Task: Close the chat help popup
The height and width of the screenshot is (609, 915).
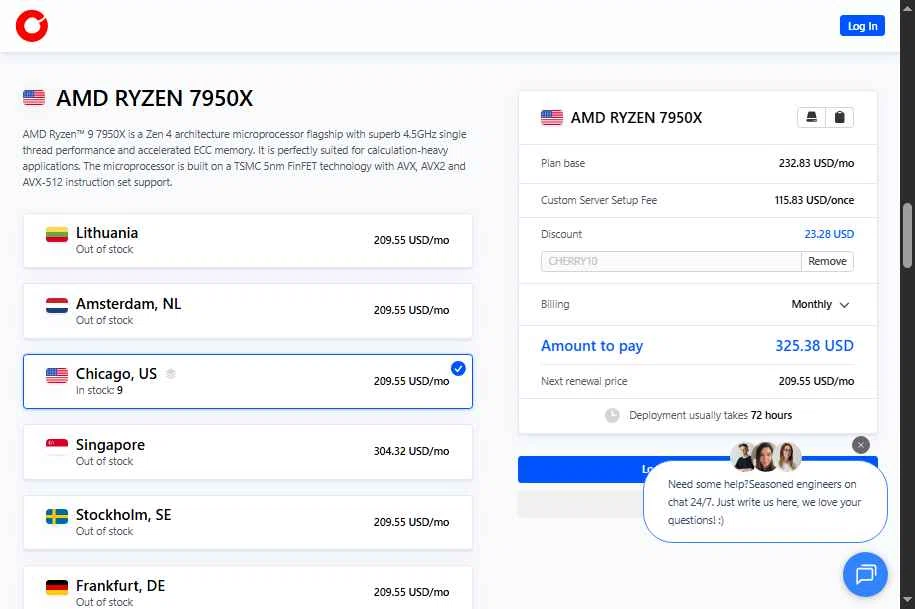Action: [861, 444]
